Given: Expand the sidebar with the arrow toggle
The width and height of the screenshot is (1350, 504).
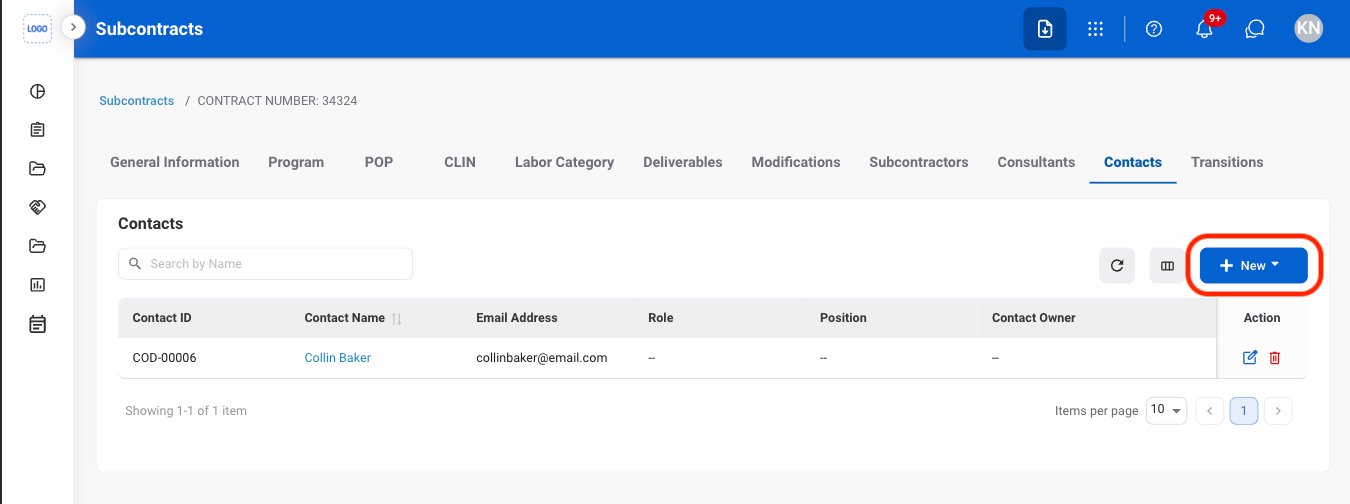Looking at the screenshot, I should tap(73, 28).
